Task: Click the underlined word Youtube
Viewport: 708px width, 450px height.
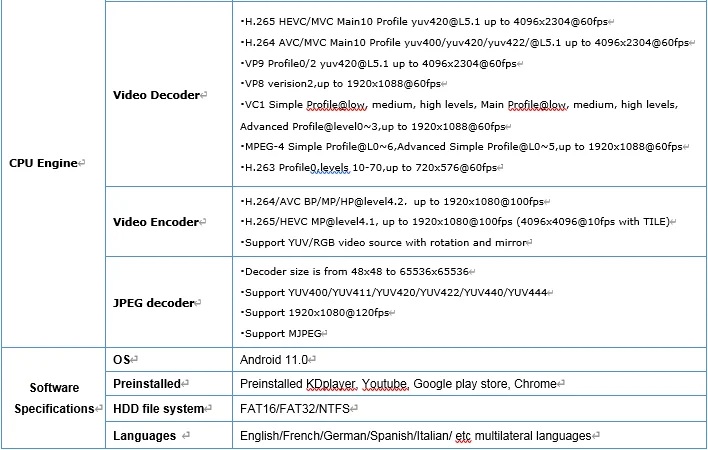Action: [x=385, y=384]
